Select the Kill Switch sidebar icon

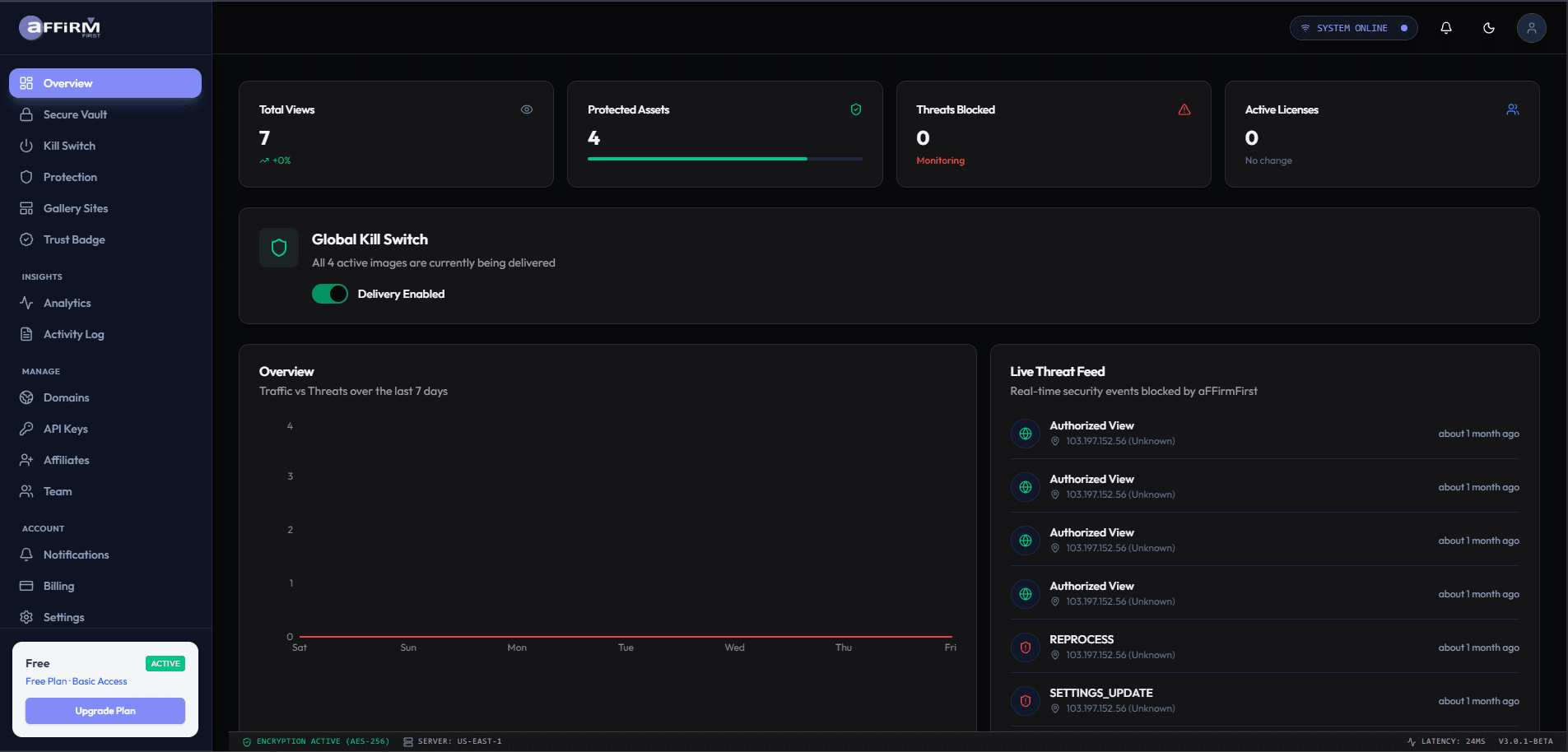27,146
